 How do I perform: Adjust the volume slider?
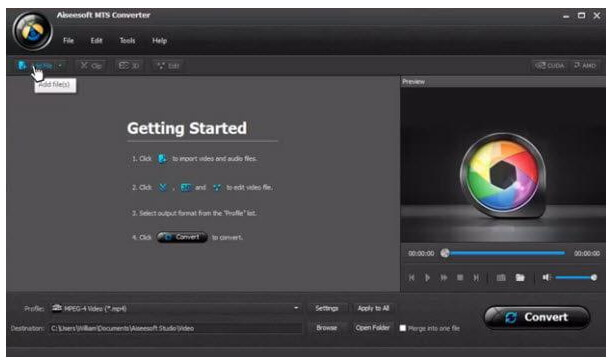click(576, 277)
